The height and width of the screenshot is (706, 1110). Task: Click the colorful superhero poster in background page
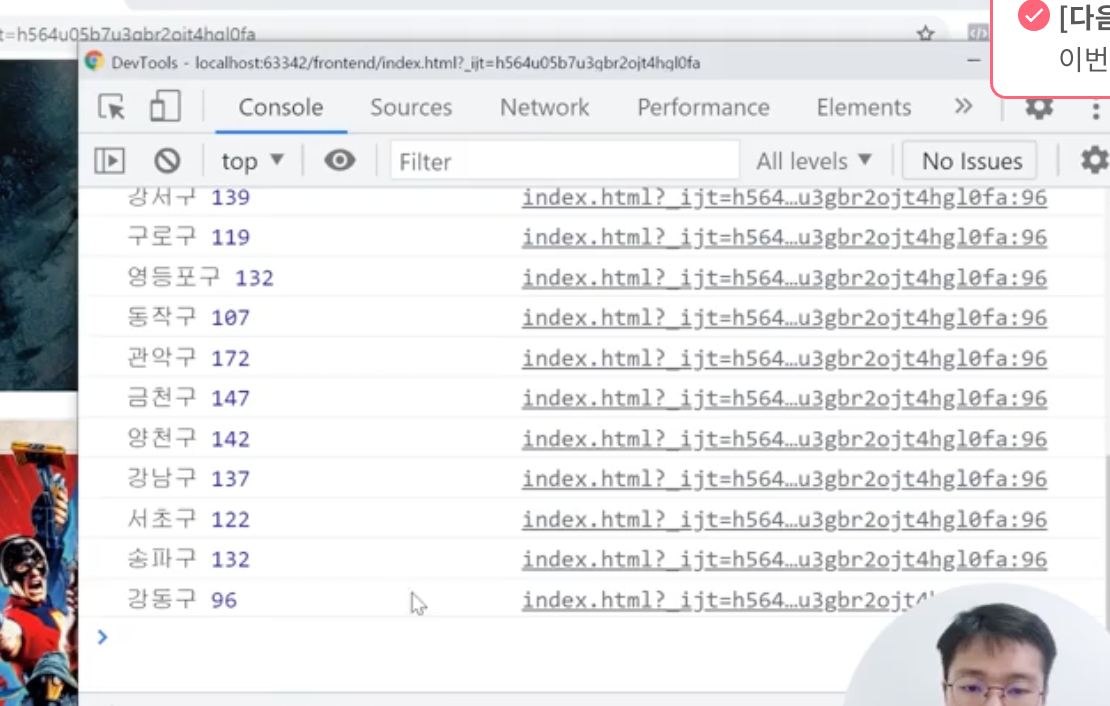(39, 563)
